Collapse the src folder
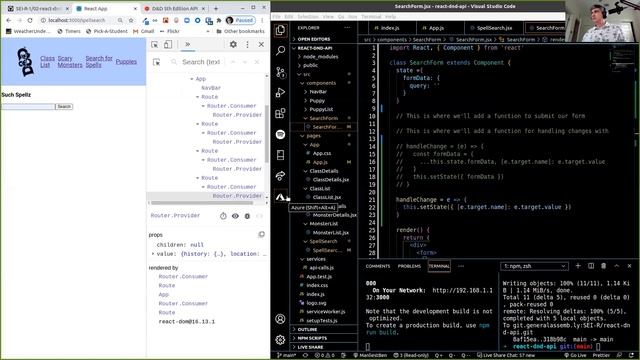 (307, 74)
